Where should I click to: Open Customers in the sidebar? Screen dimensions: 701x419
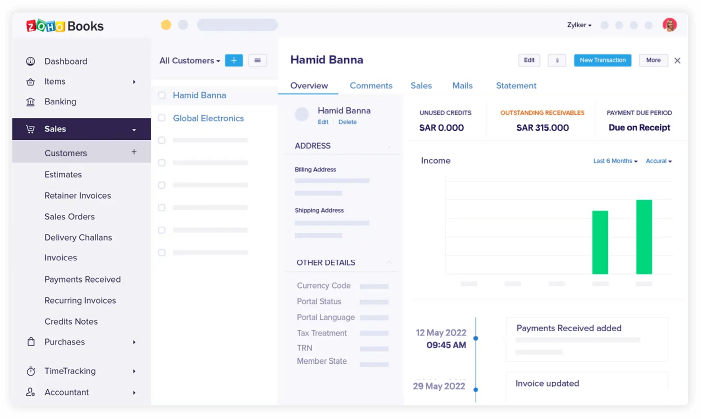(x=81, y=152)
